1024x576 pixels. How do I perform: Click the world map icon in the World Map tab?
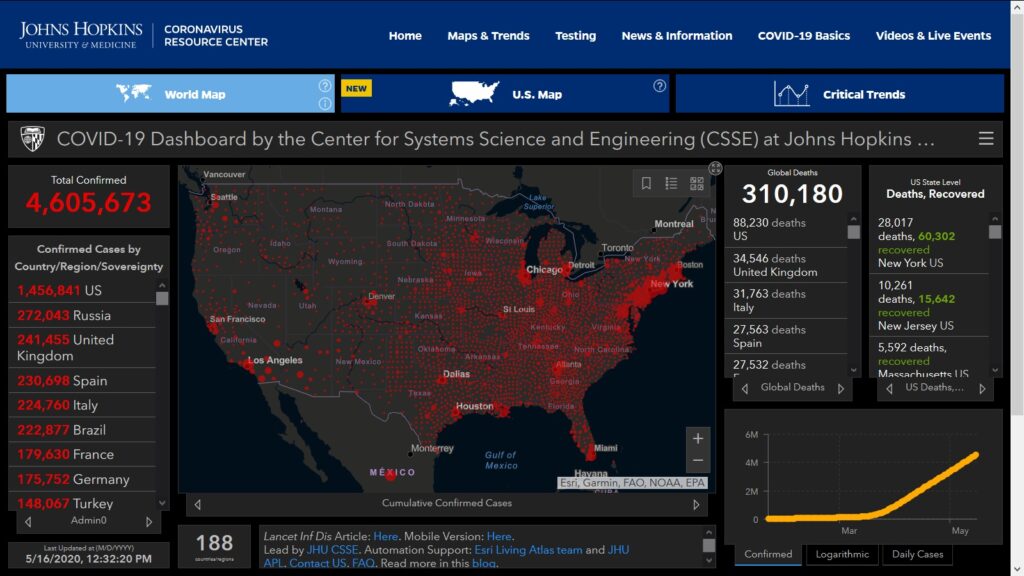tap(134, 93)
